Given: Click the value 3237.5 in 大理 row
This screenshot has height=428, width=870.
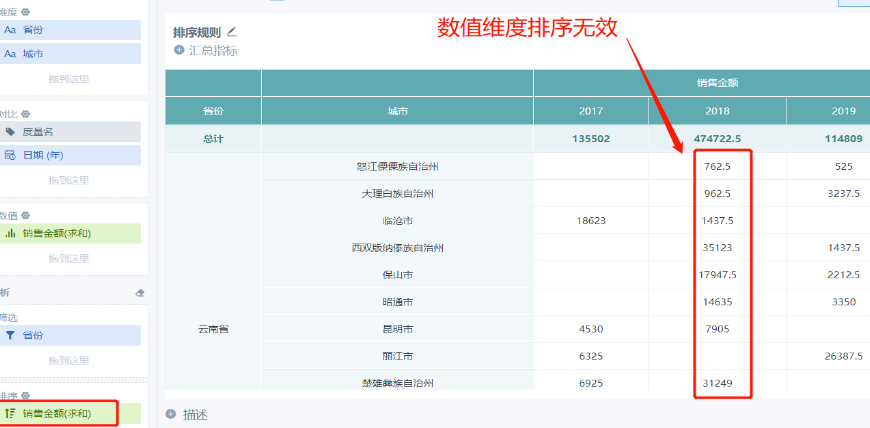Looking at the screenshot, I should tap(843, 193).
